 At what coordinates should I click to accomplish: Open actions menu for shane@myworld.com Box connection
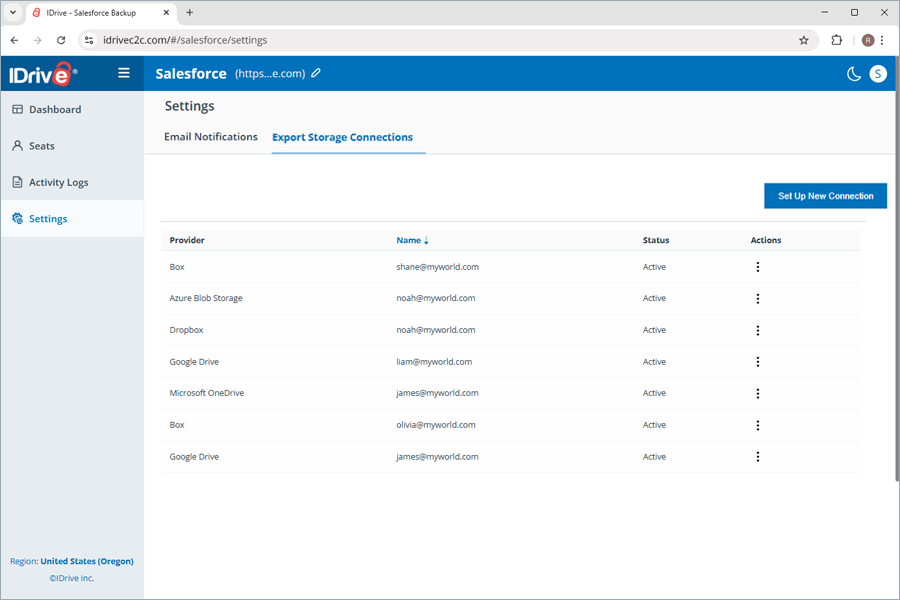pyautogui.click(x=758, y=267)
